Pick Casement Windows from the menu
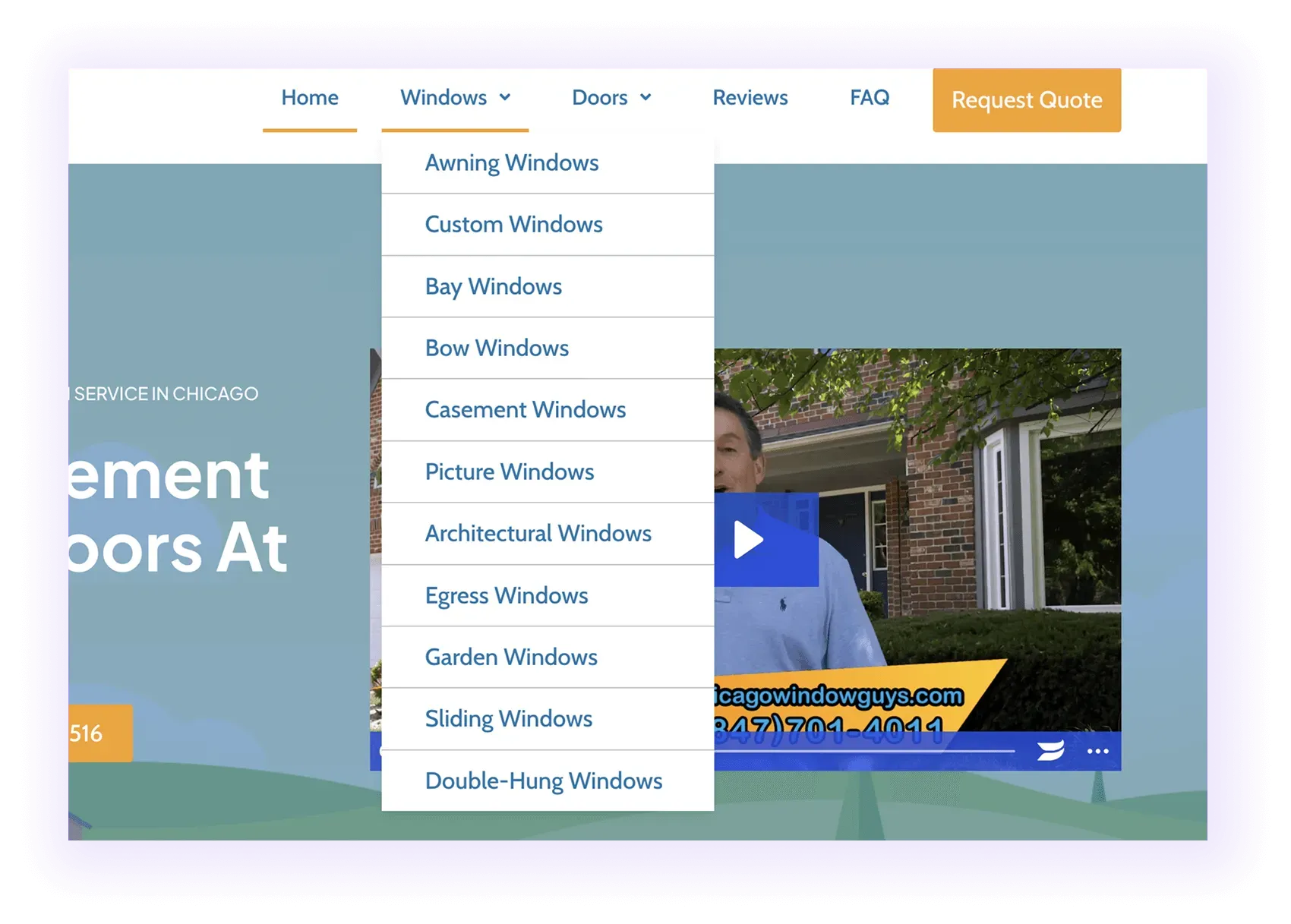 tap(548, 410)
